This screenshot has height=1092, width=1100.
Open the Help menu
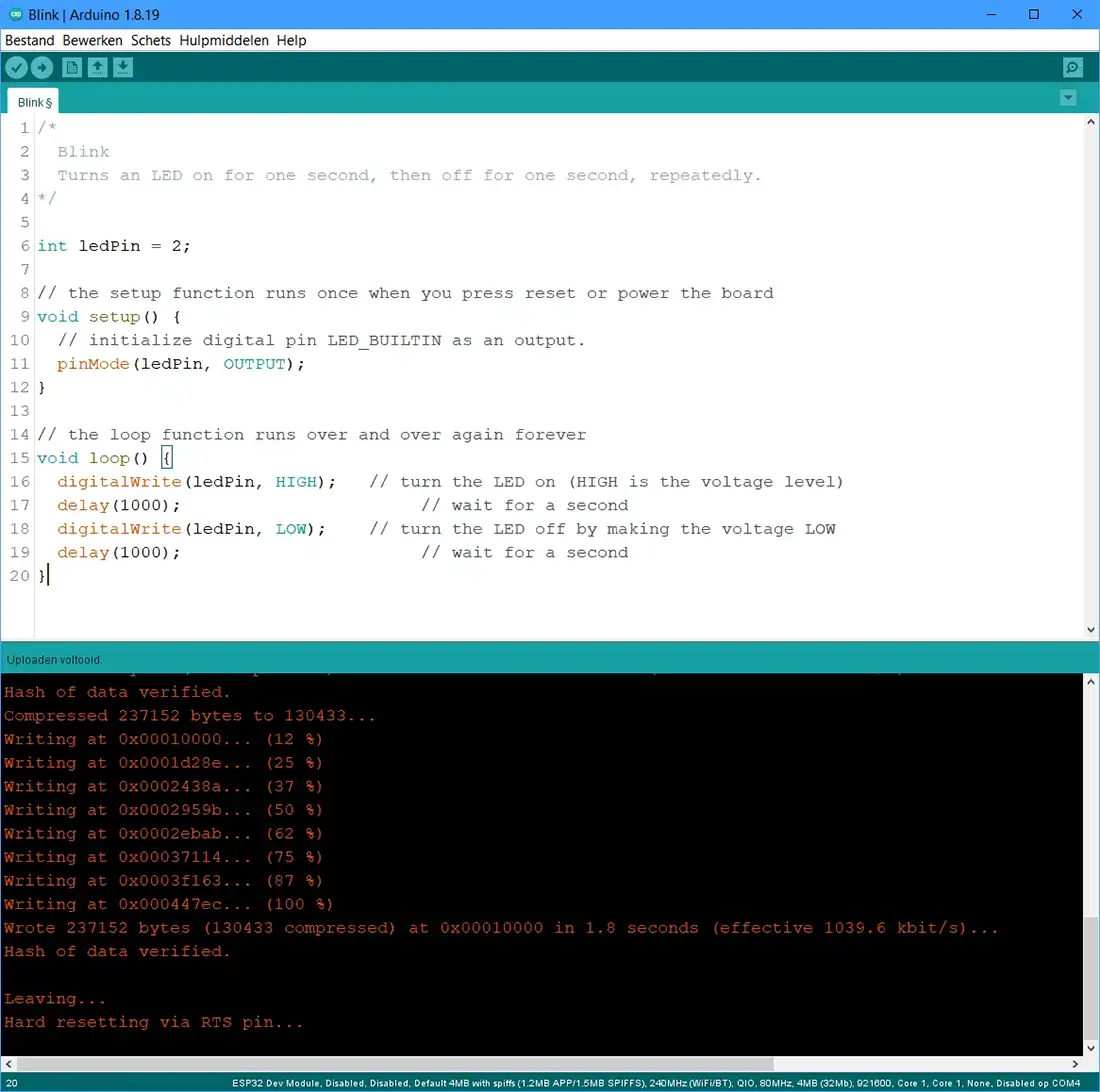(291, 41)
